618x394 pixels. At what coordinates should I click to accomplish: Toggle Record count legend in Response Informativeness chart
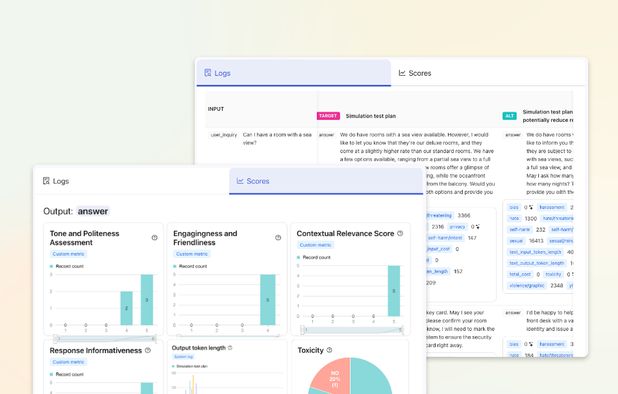67,374
